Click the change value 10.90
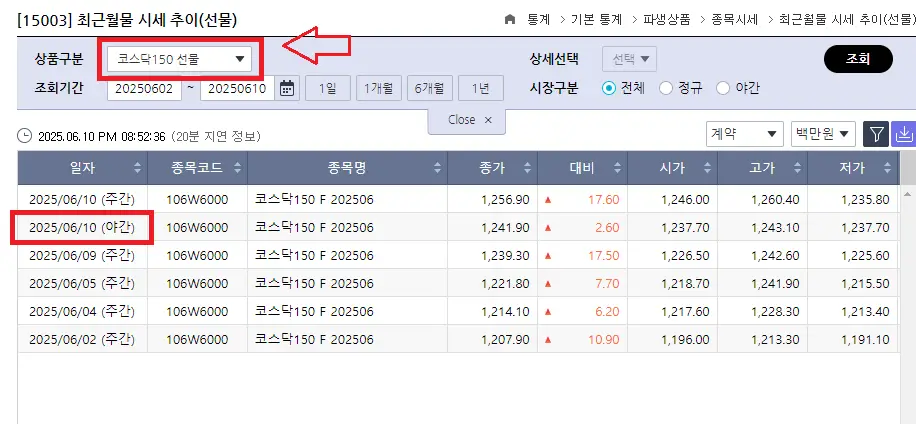This screenshot has height=424, width=916. pos(603,339)
